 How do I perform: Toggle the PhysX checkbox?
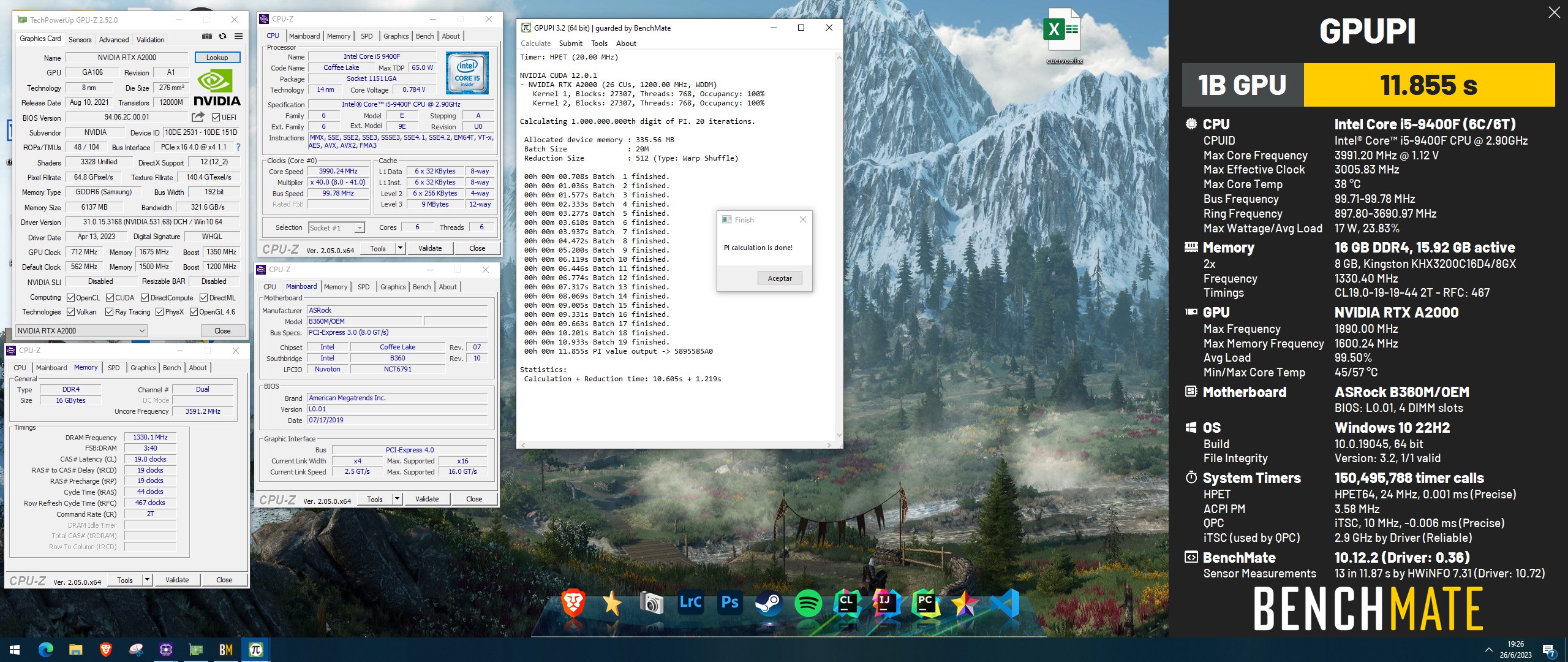click(159, 312)
